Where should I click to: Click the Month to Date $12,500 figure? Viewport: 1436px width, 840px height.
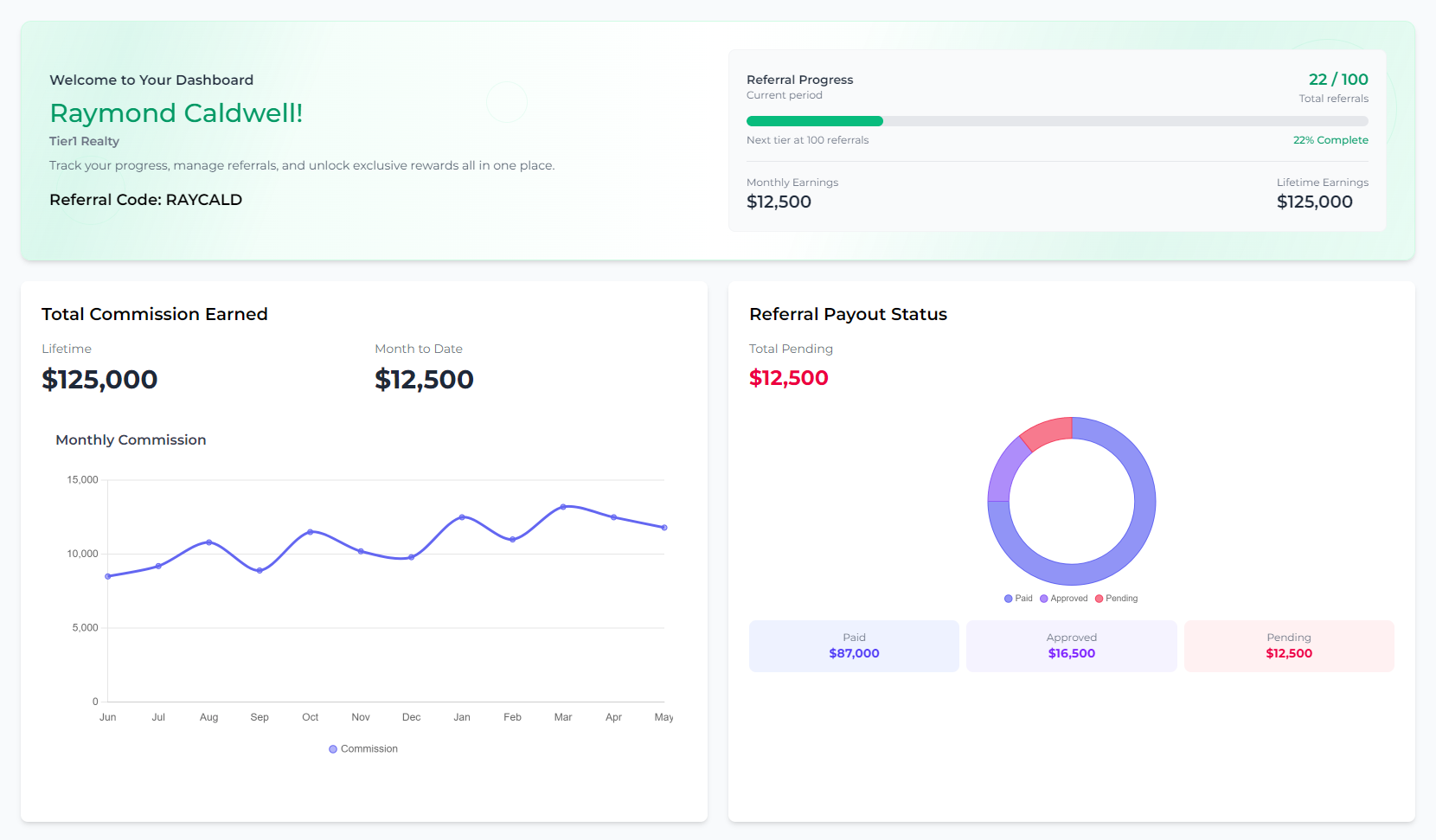tap(424, 379)
